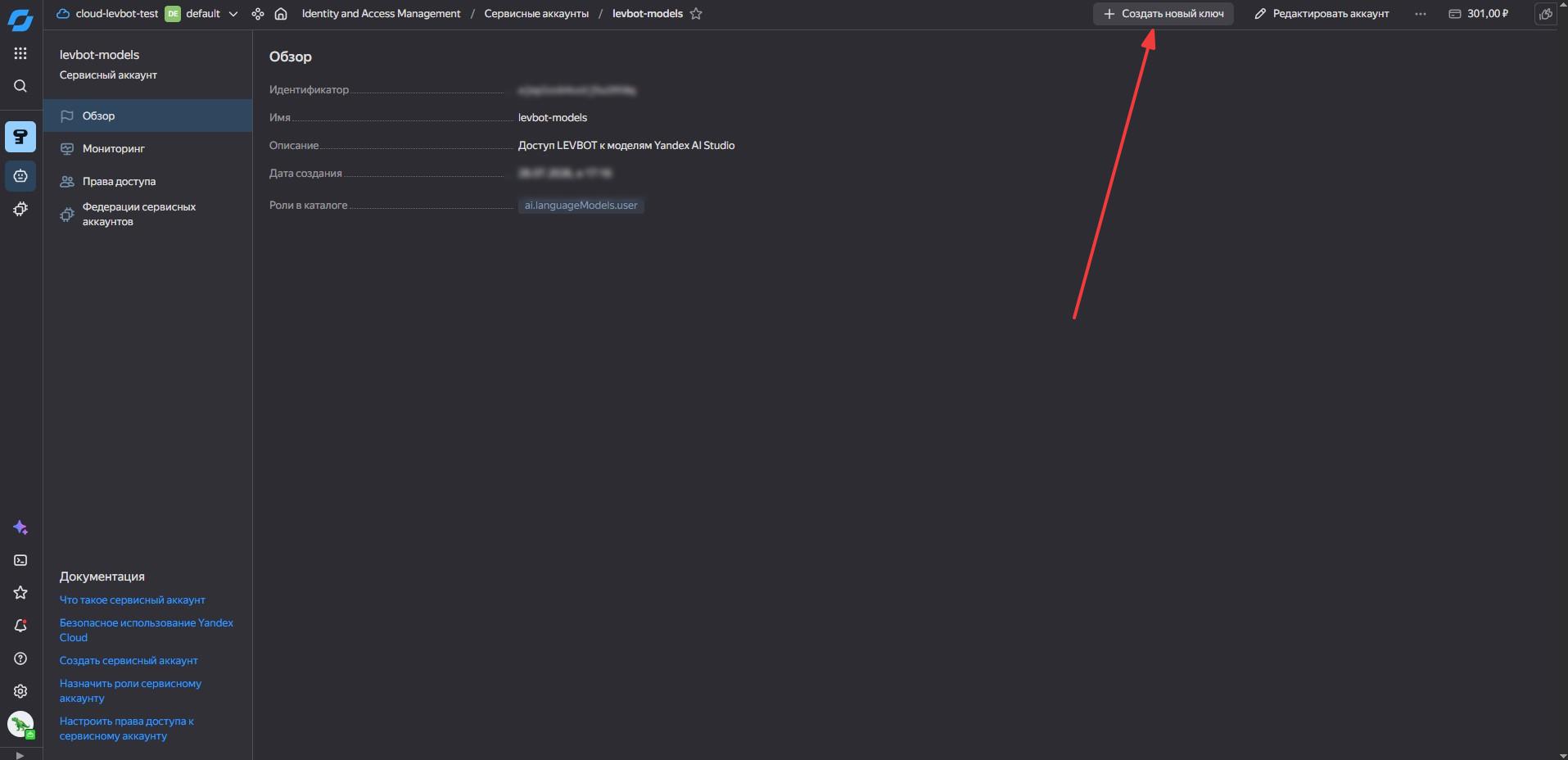
Task: Launch the AI assistant sparkle icon
Action: coord(20,527)
